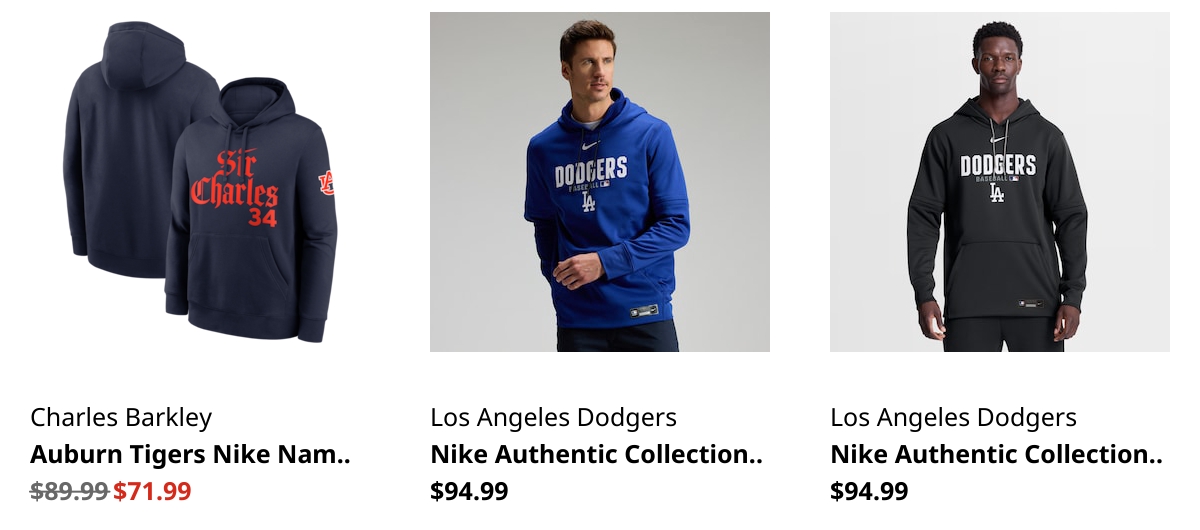
Task: Click the $94.99 price under the blue hoodie
Action: 469,491
